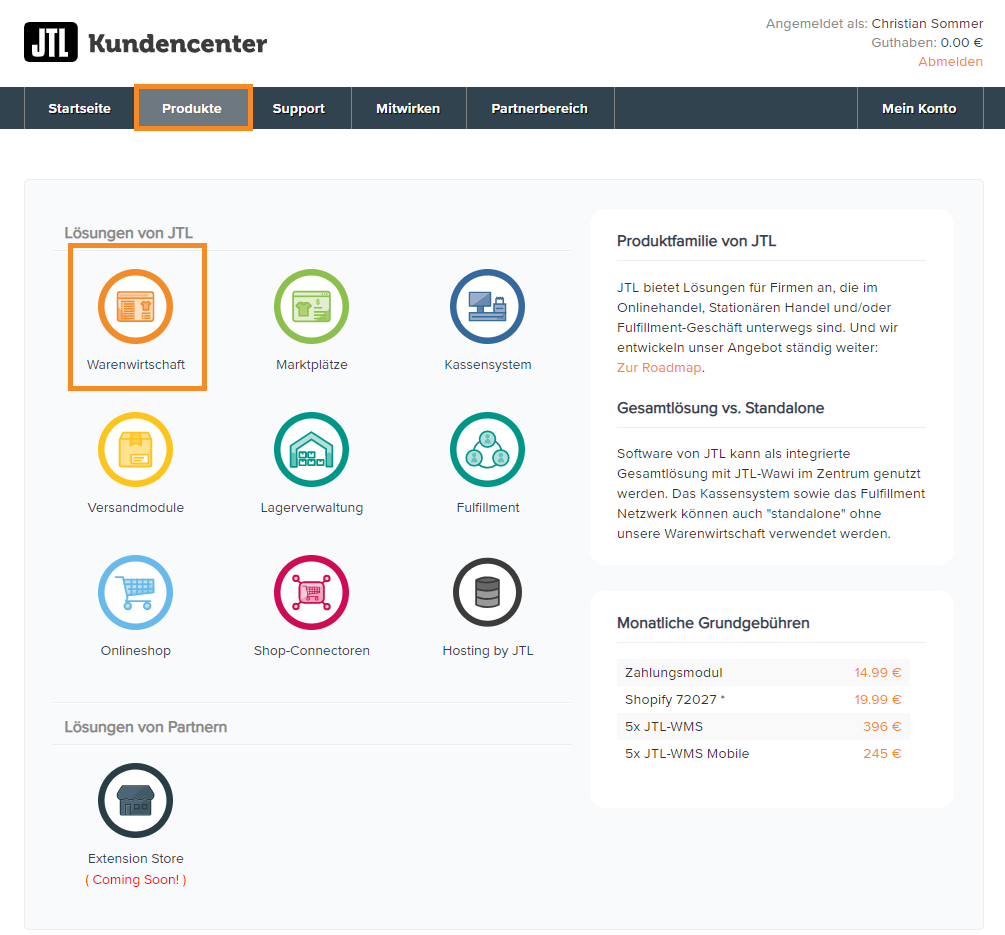Switch to the Support tab

299,108
